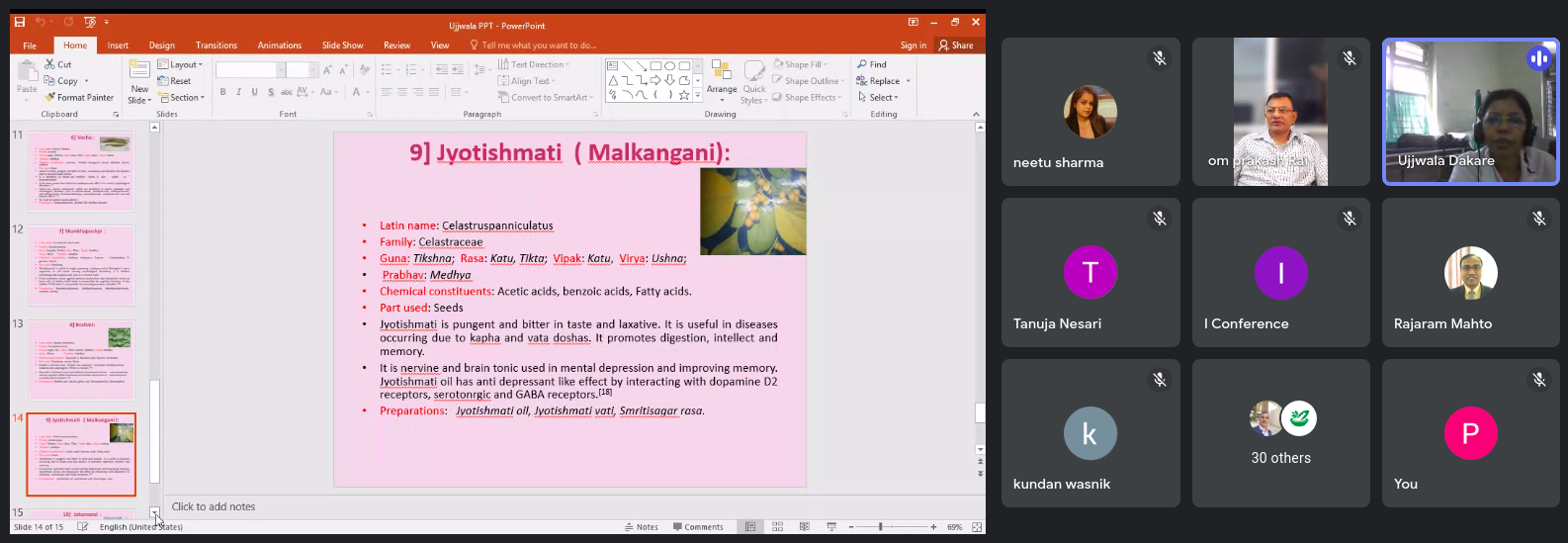Image resolution: width=1568 pixels, height=543 pixels.
Task: Switch to the Slide Show tab
Action: click(x=342, y=45)
